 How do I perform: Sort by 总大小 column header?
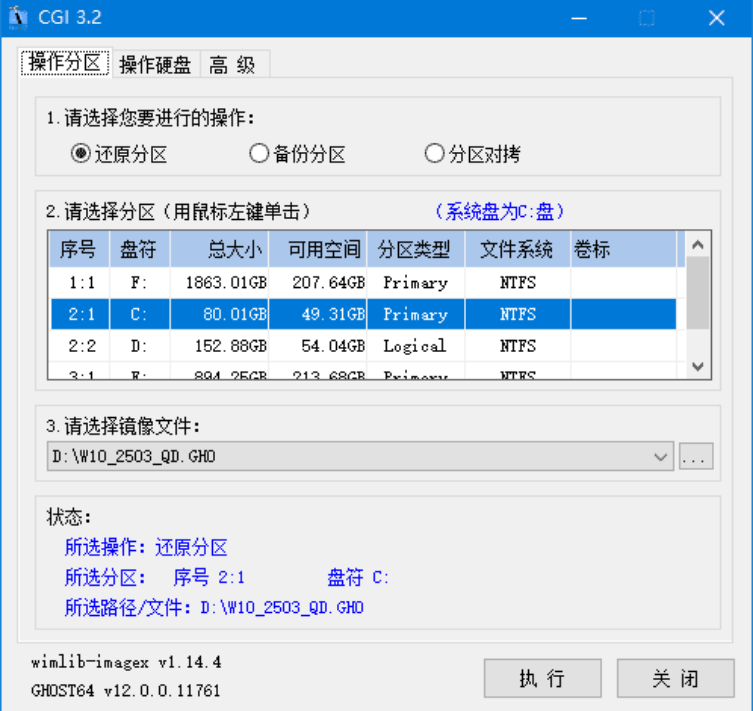tap(219, 249)
